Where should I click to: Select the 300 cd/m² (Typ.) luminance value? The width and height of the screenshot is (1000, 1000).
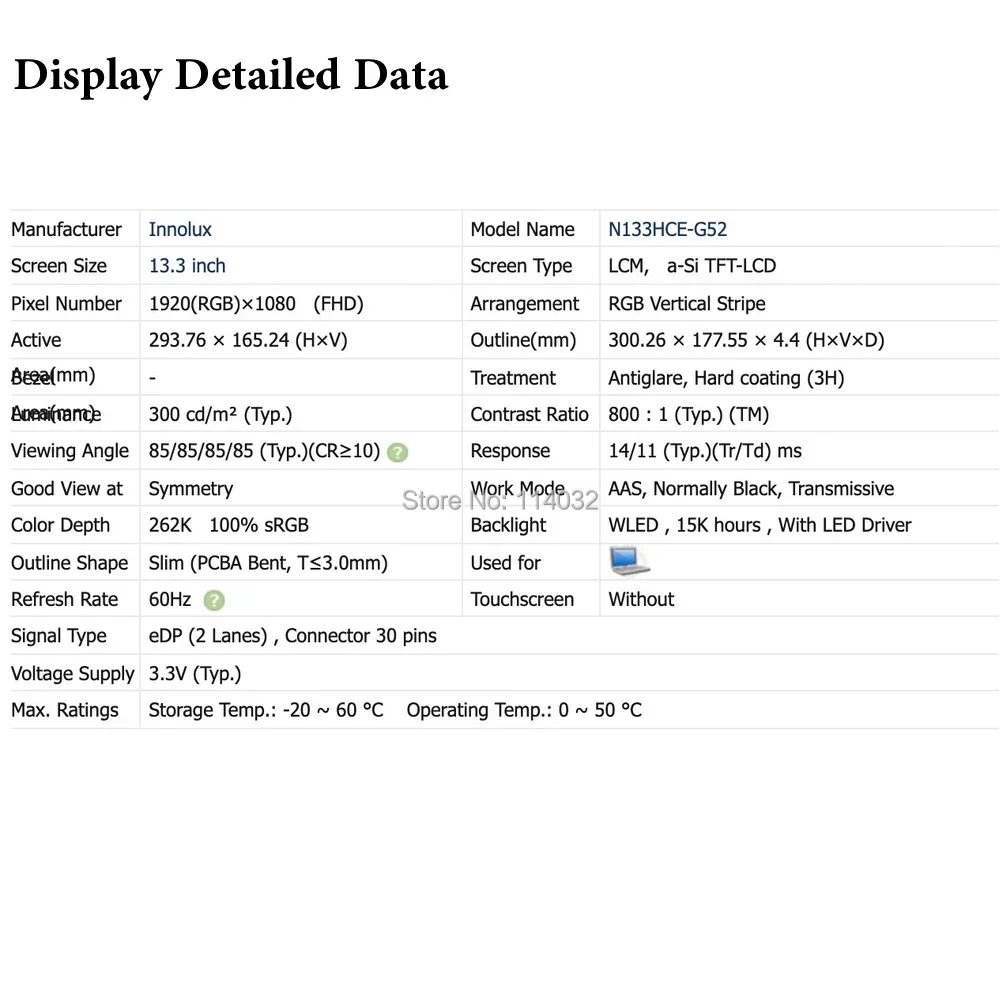coord(220,415)
